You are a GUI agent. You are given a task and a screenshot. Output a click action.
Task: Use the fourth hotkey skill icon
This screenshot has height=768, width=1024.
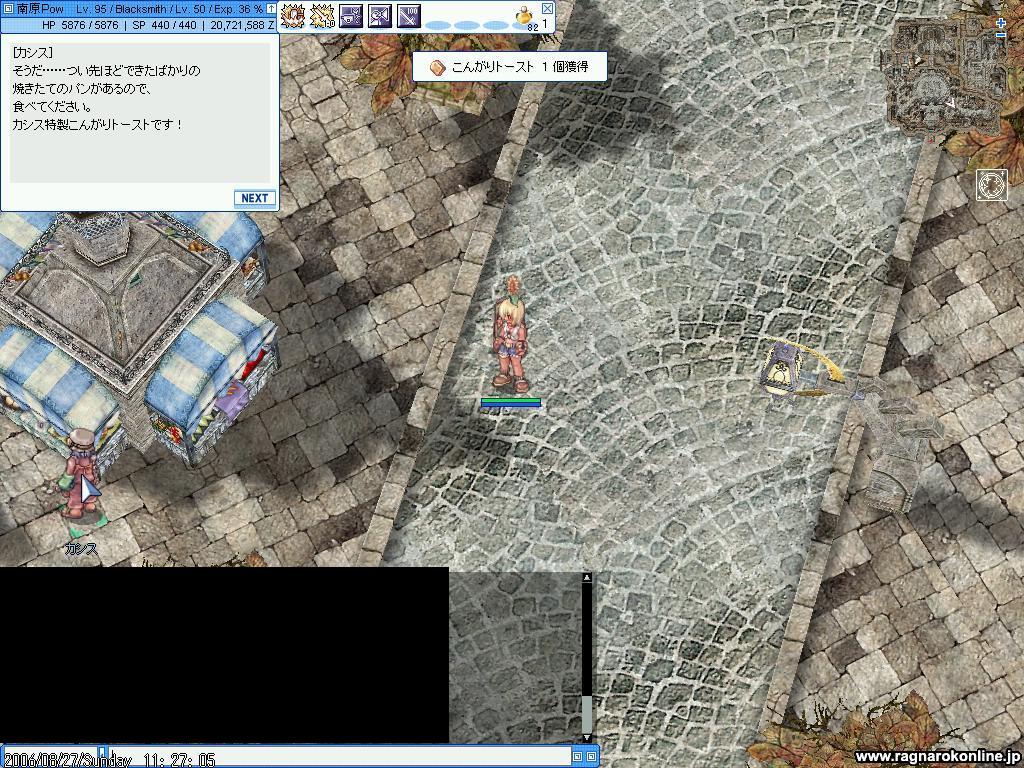379,16
